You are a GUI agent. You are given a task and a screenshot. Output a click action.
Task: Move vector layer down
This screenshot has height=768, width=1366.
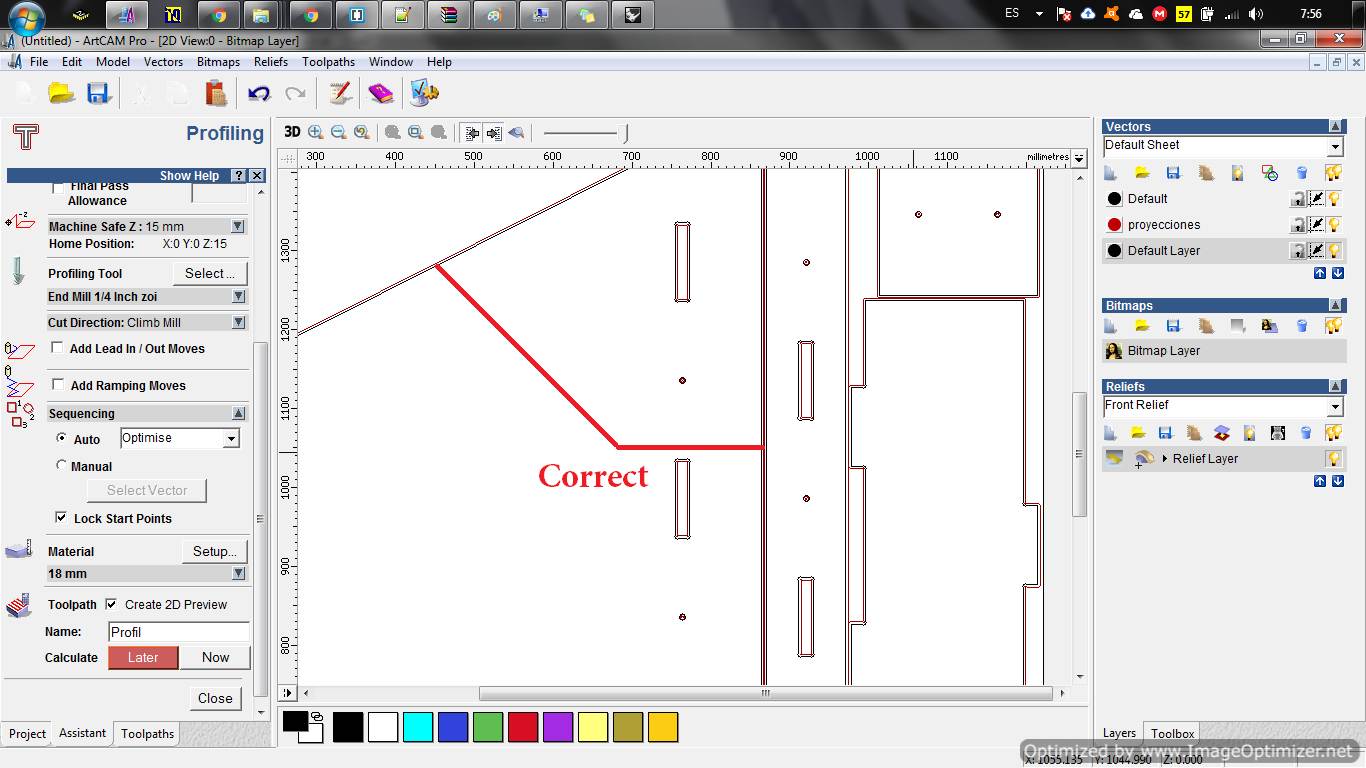tap(1337, 273)
